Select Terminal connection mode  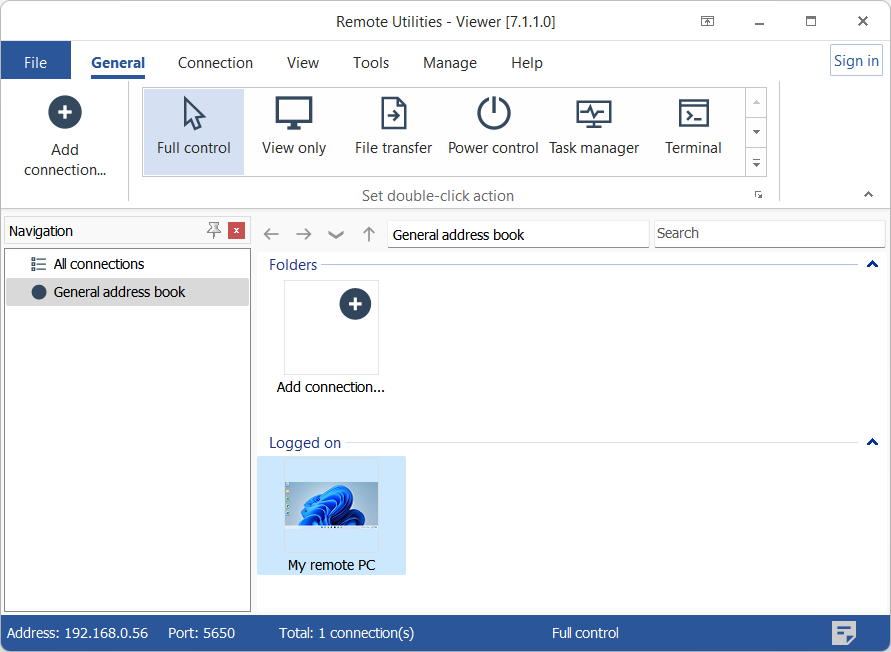click(693, 128)
